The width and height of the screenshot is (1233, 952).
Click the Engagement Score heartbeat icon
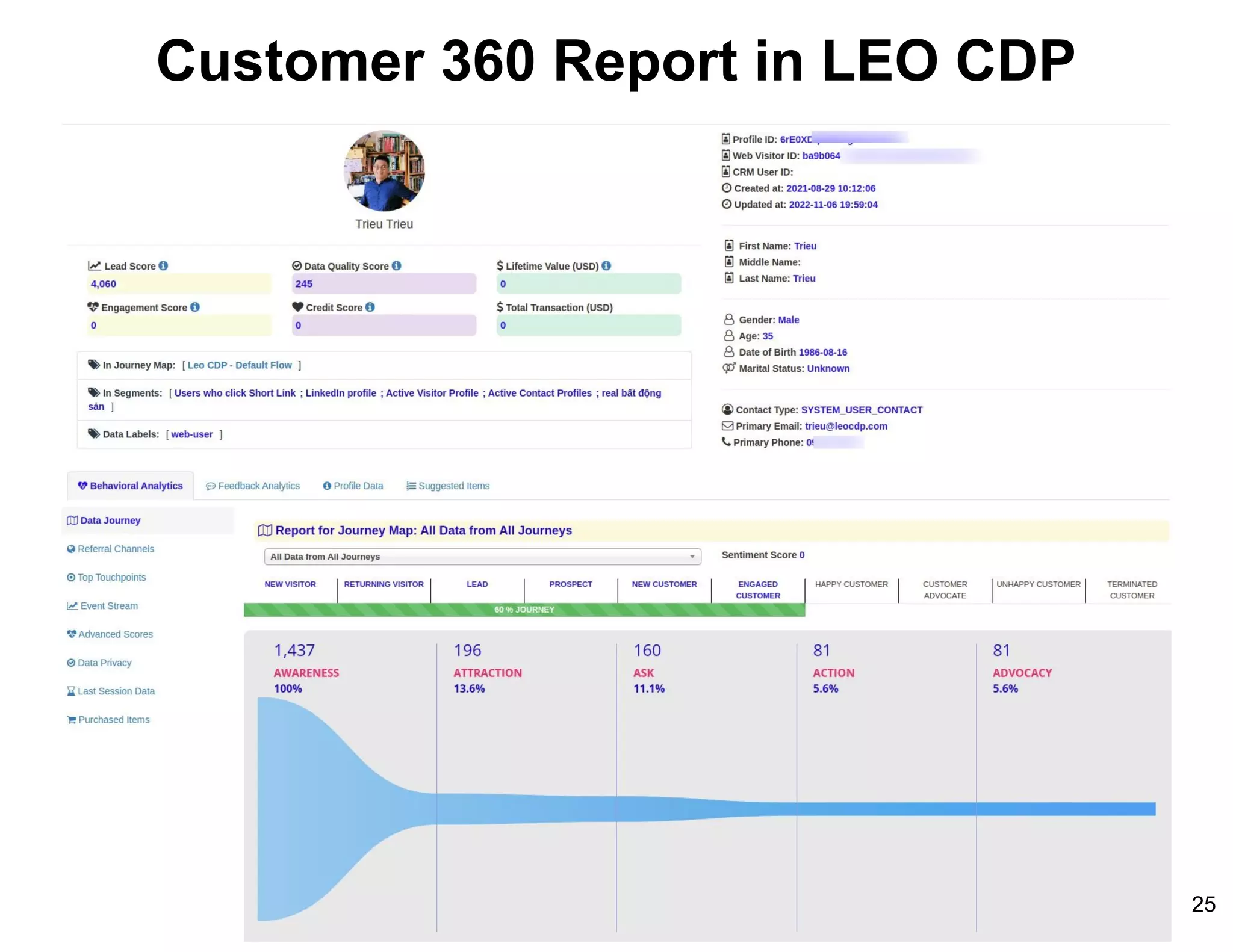point(93,307)
